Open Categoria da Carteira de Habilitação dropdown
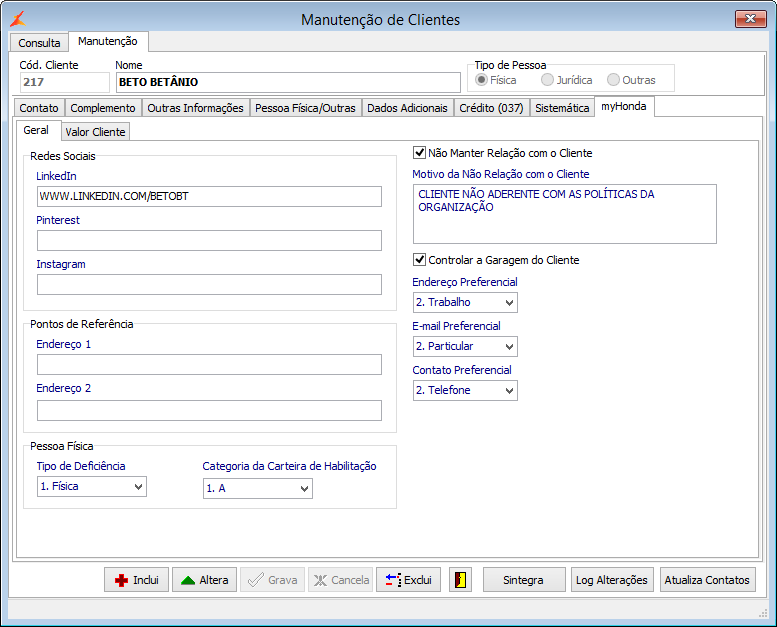 click(x=257, y=488)
